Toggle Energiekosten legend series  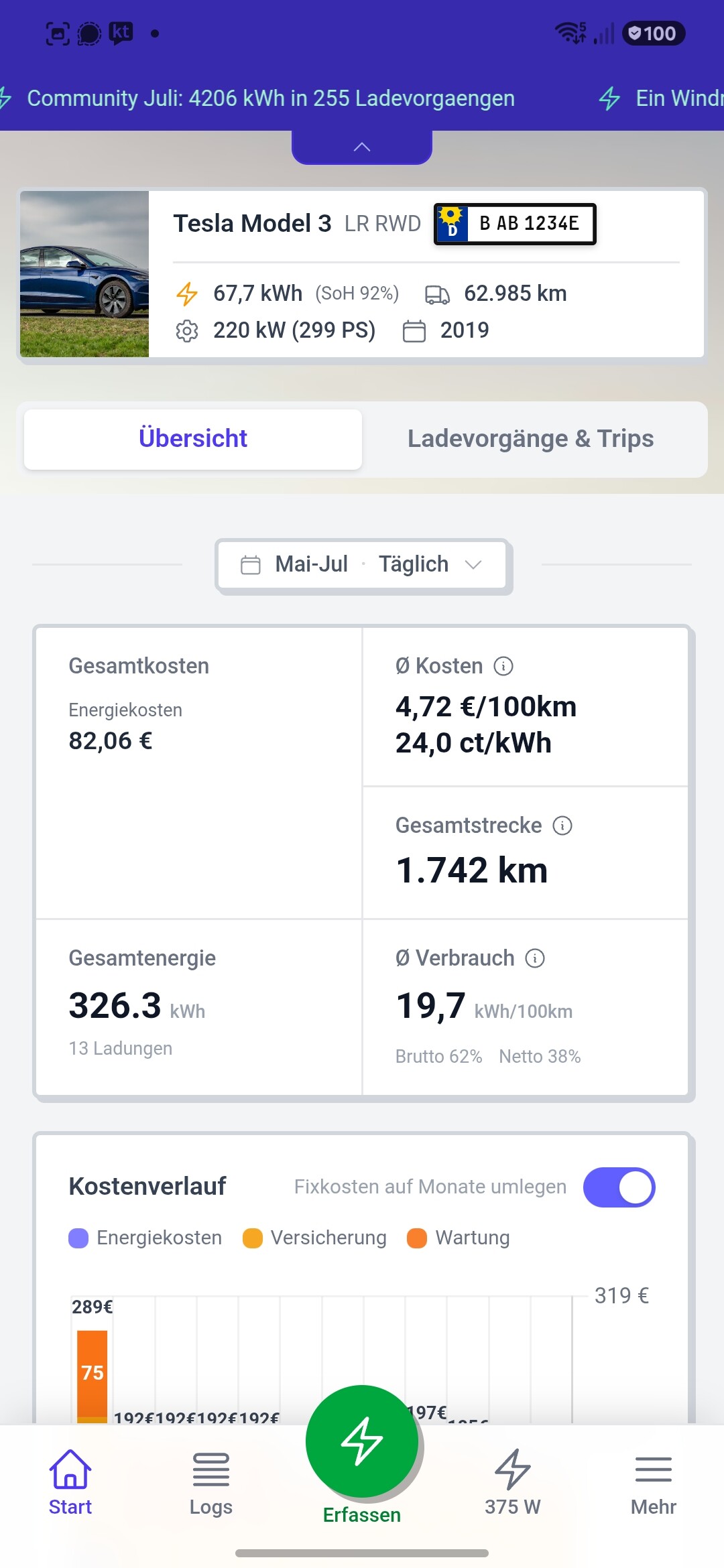point(145,1238)
